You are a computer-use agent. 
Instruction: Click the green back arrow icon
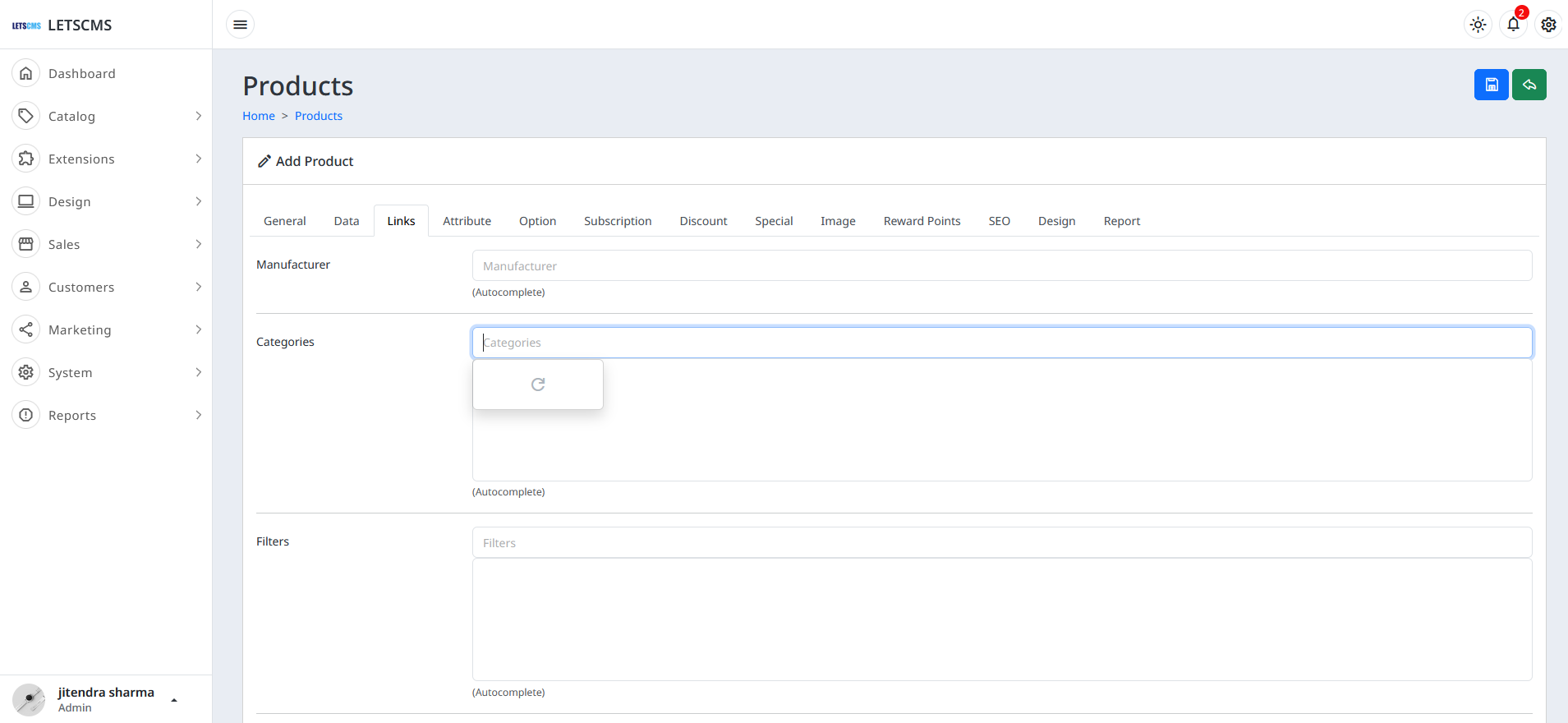(1529, 85)
